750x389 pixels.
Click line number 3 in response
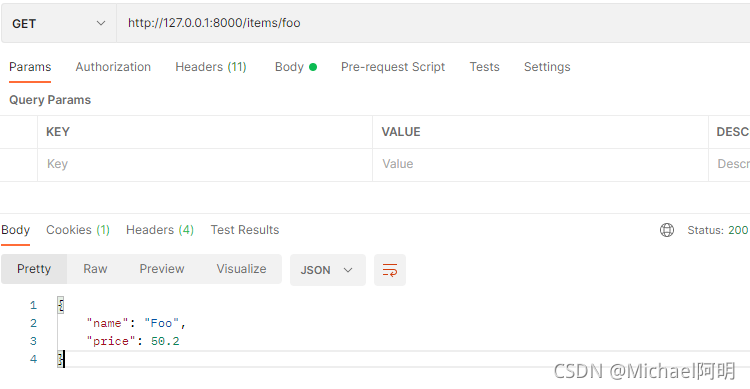(x=33, y=341)
